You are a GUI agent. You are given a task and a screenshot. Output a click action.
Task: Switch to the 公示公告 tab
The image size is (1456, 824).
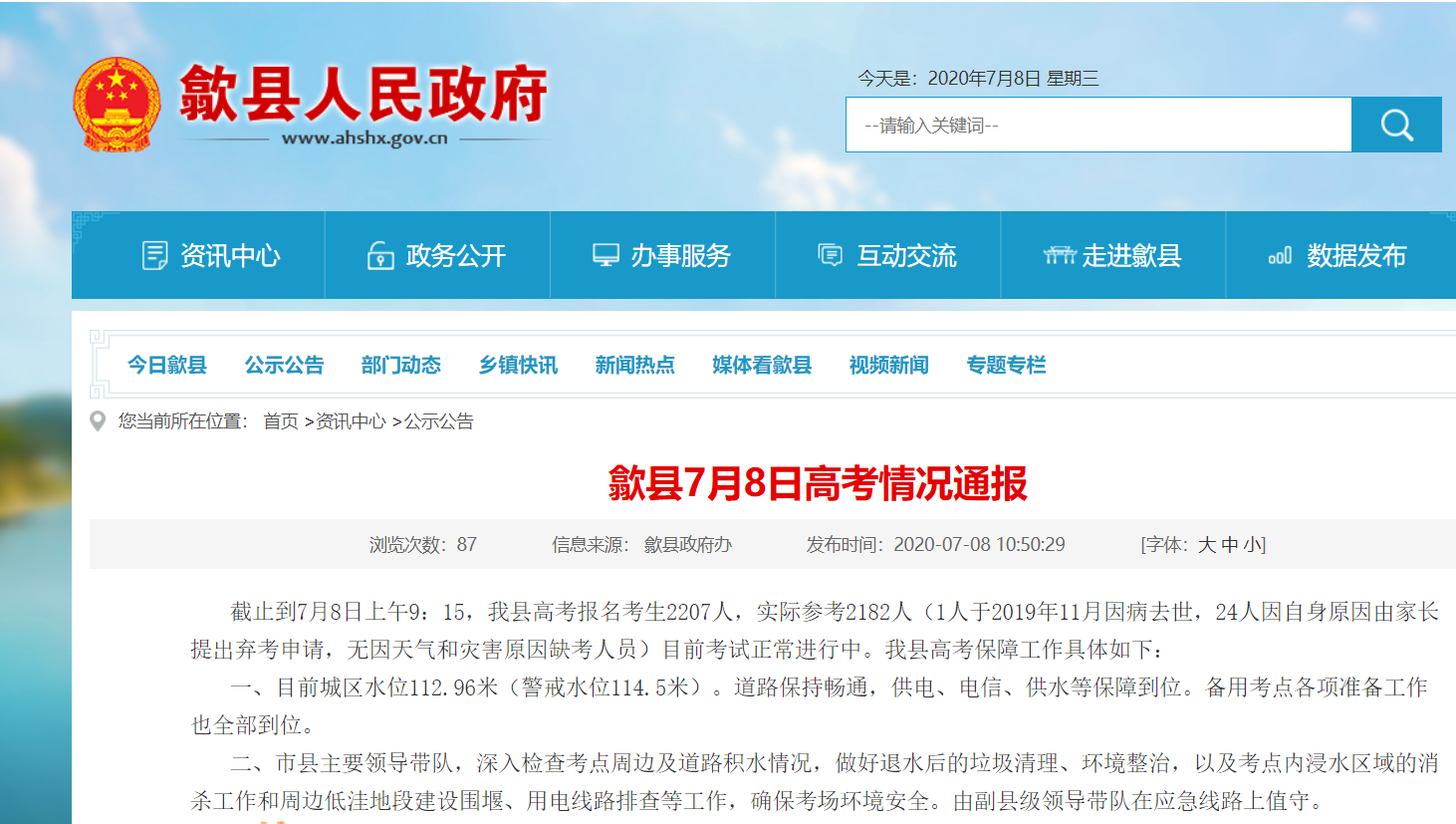click(285, 365)
